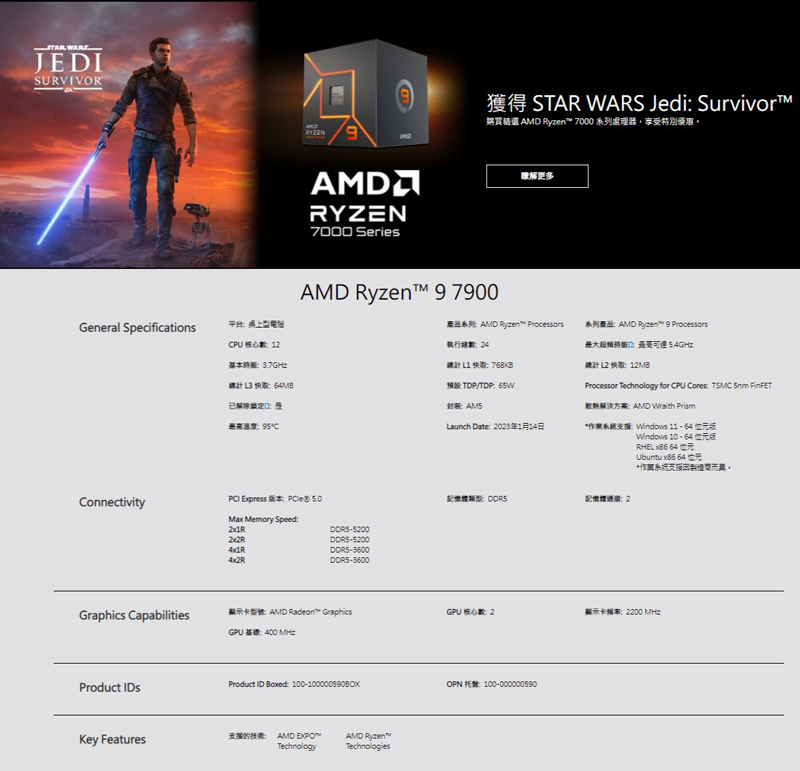Click the info icon beside 已解除鎖定
The height and width of the screenshot is (771, 800).
(x=266, y=406)
